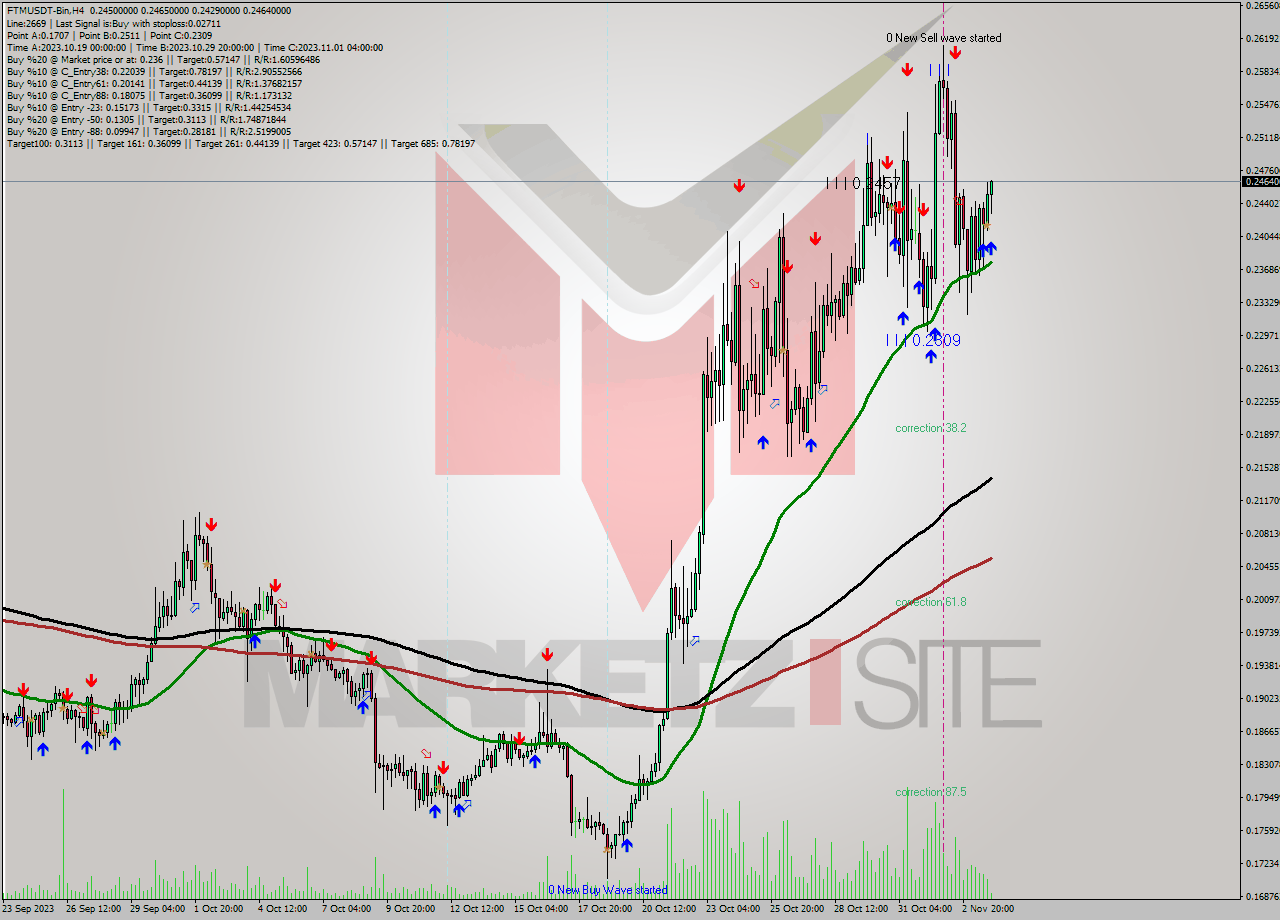Click the 'correction 38.2' Fibonacci label
Viewport: 1280px width, 920px height.
pos(931,428)
